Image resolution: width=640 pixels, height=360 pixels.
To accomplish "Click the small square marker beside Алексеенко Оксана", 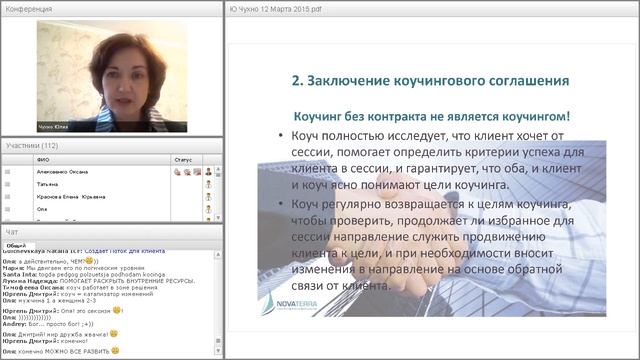I will [x=7, y=172].
